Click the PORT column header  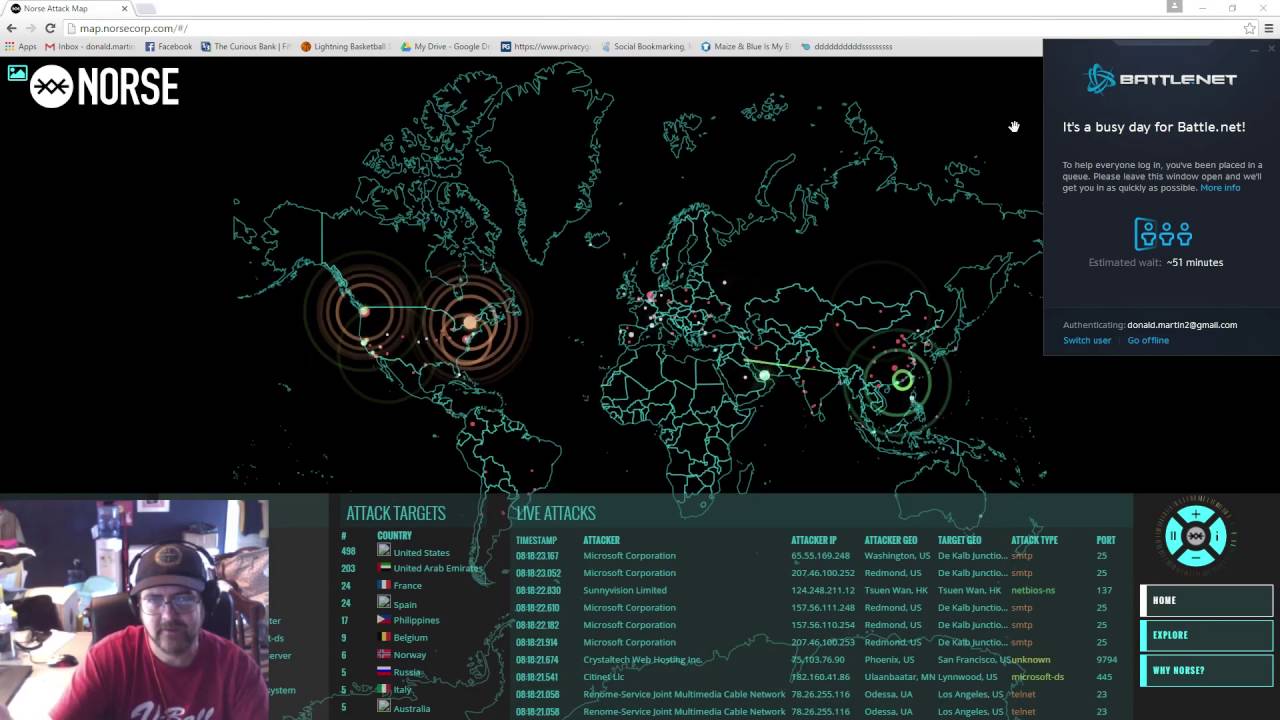(x=1106, y=540)
